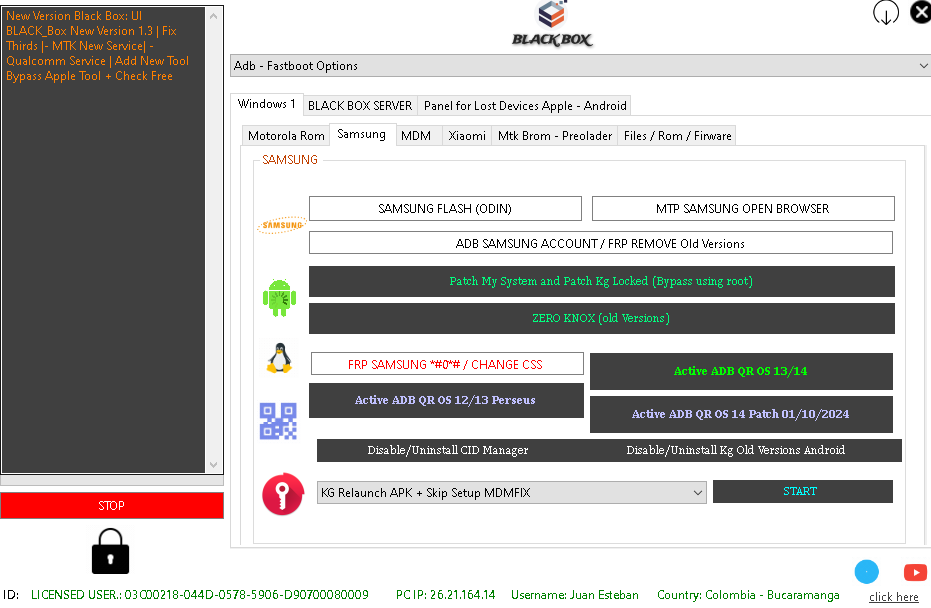
Task: Click the Samsung logo icon
Action: 282,225
